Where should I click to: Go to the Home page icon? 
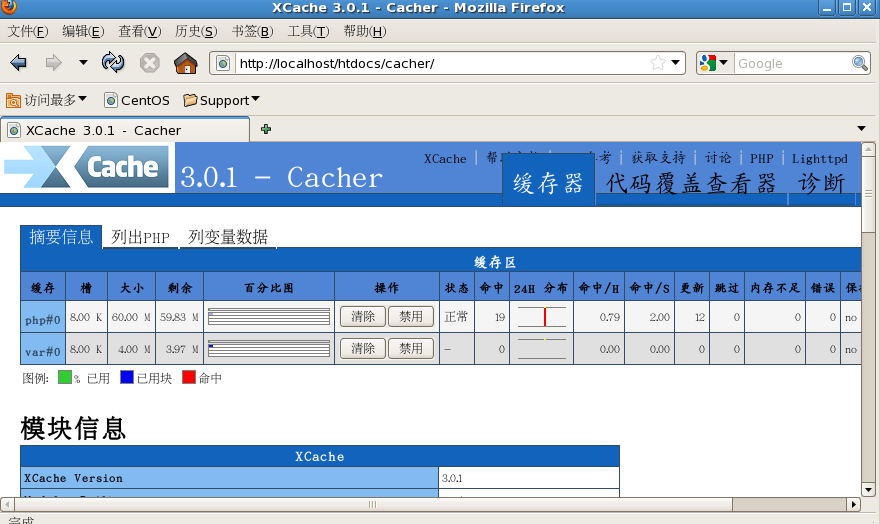pyautogui.click(x=186, y=63)
